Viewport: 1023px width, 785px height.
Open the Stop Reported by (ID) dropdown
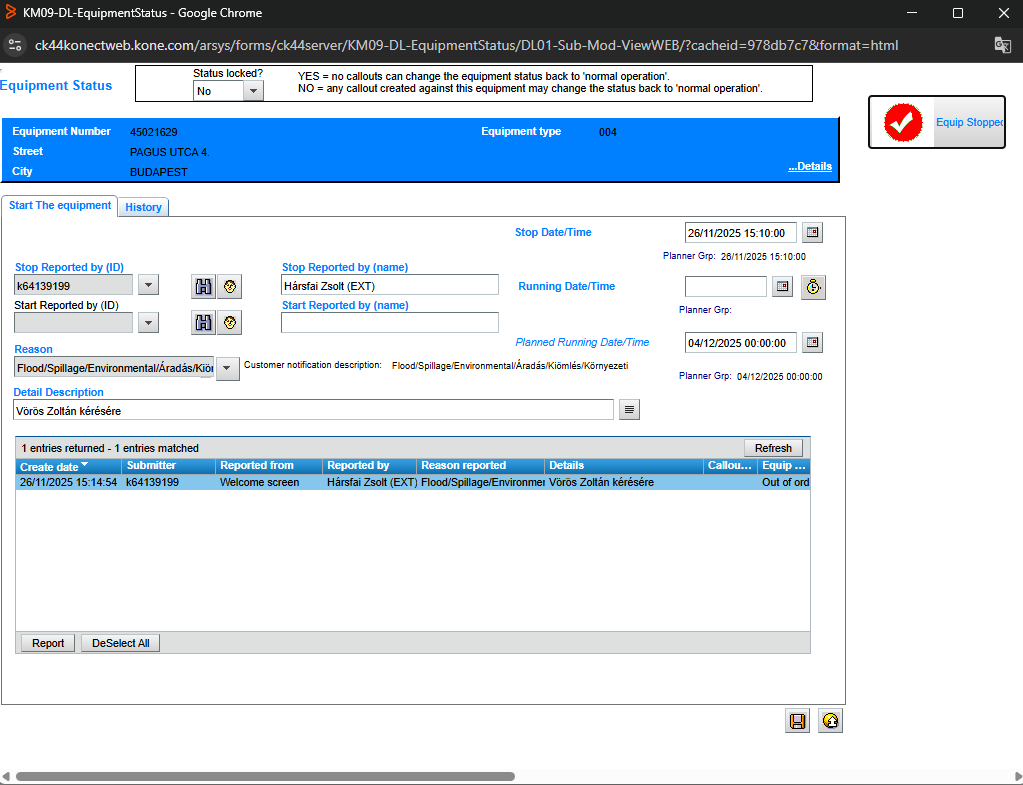click(x=147, y=286)
